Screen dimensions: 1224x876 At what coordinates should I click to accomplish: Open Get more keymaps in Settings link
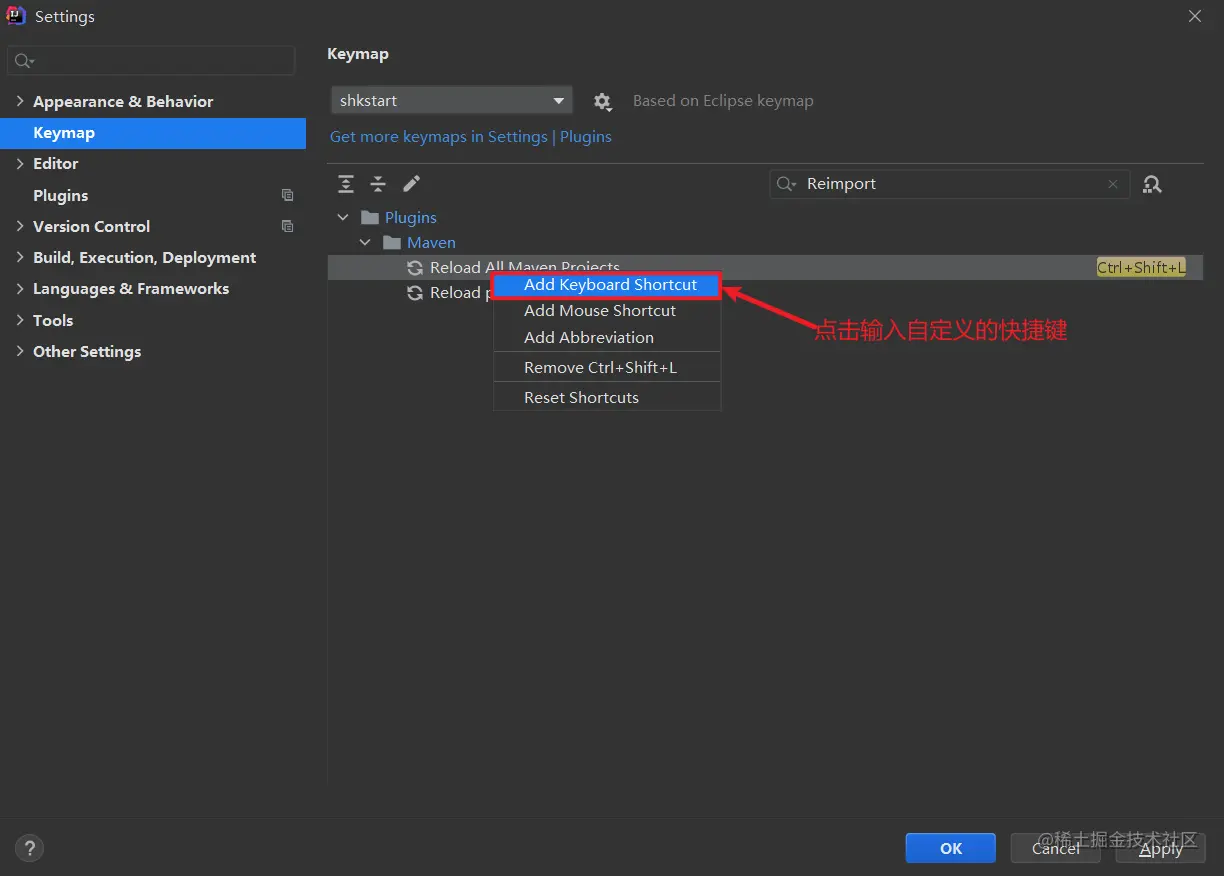pyautogui.click(x=439, y=136)
